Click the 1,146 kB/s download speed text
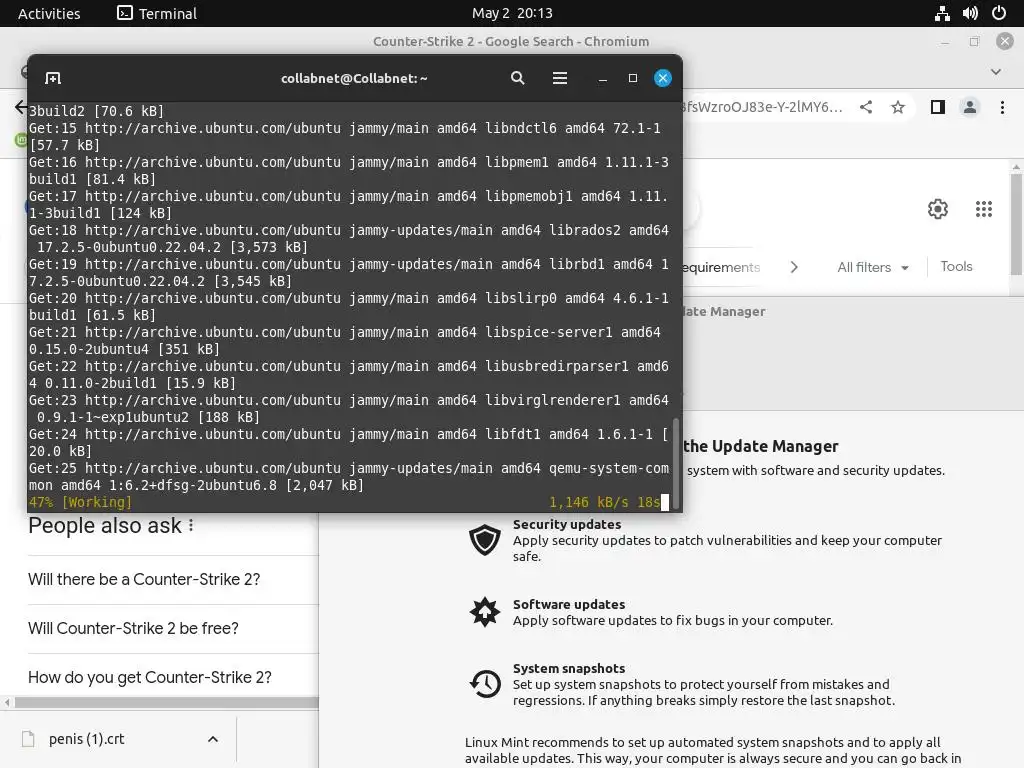The width and height of the screenshot is (1024, 768). 588,502
